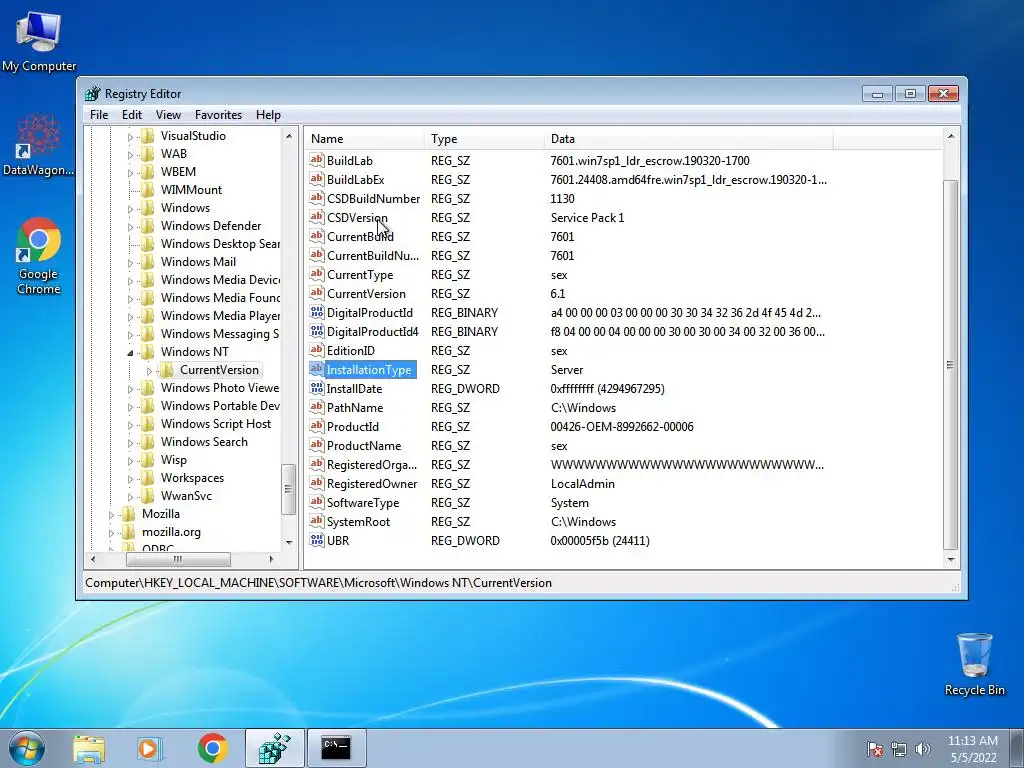1024x768 pixels.
Task: Maximize the Registry Editor window
Action: pyautogui.click(x=910, y=94)
